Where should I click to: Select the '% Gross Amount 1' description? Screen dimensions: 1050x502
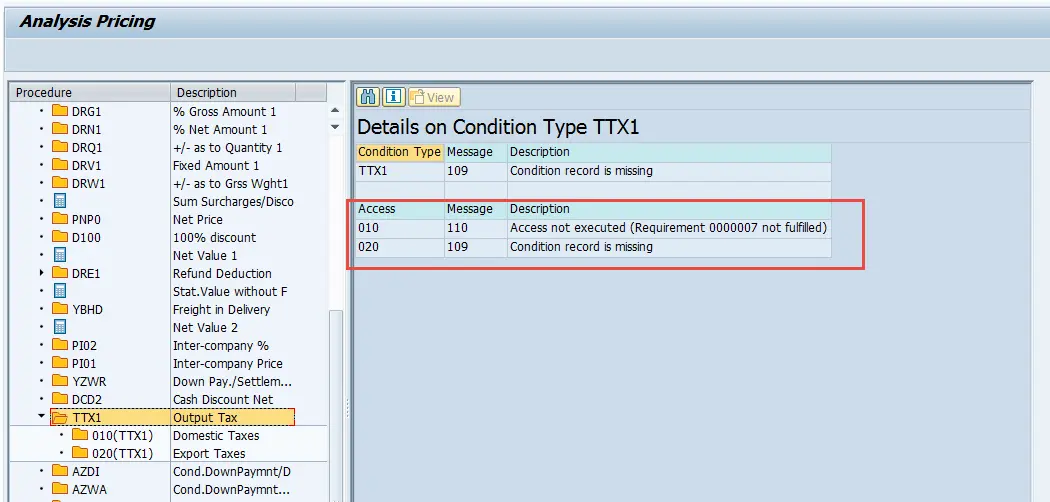click(x=224, y=111)
